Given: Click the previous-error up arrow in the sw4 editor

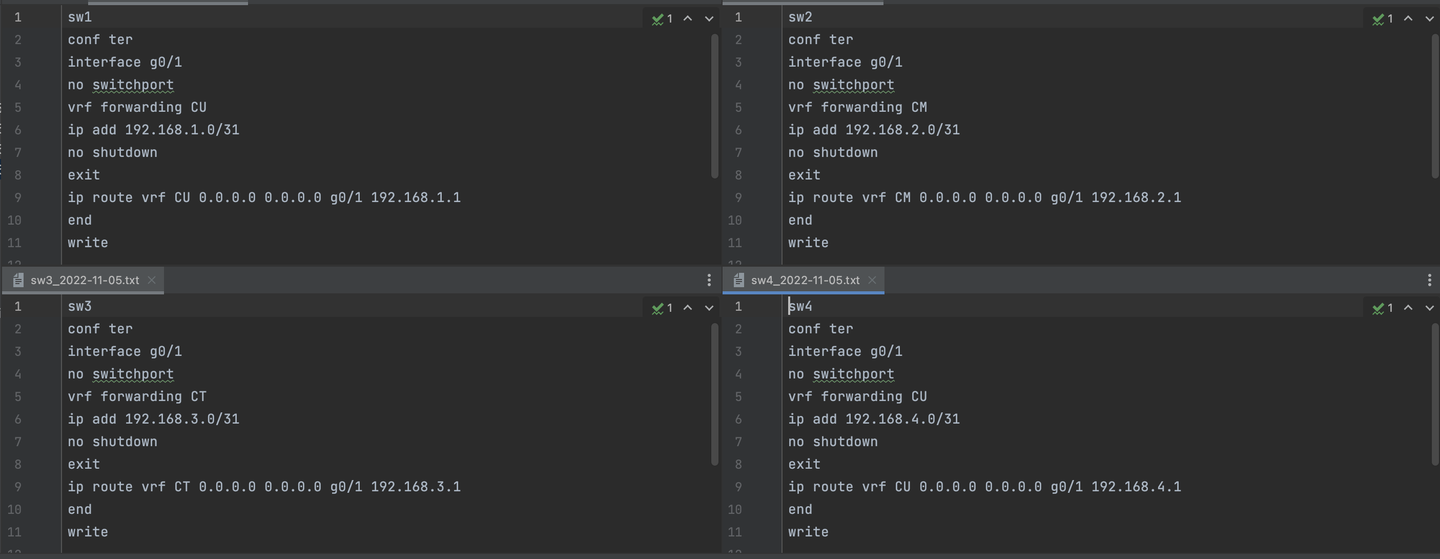Looking at the screenshot, I should click(1408, 308).
